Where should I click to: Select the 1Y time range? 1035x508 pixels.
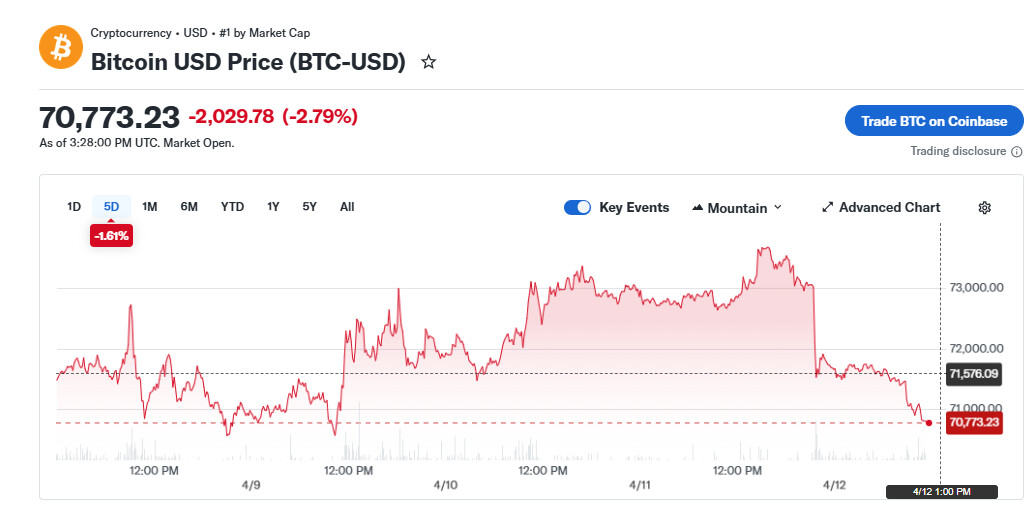273,207
